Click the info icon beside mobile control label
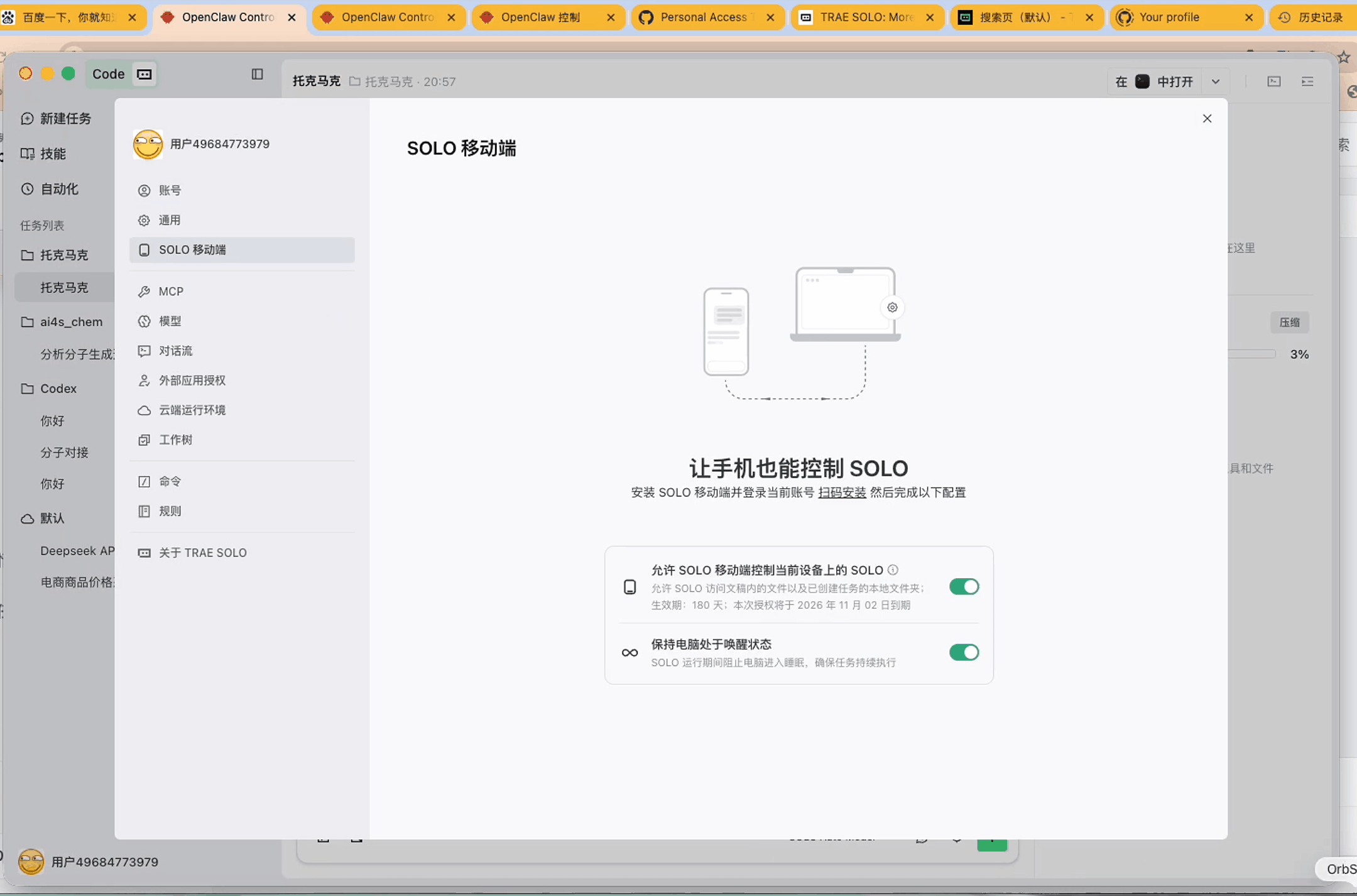 click(x=893, y=570)
